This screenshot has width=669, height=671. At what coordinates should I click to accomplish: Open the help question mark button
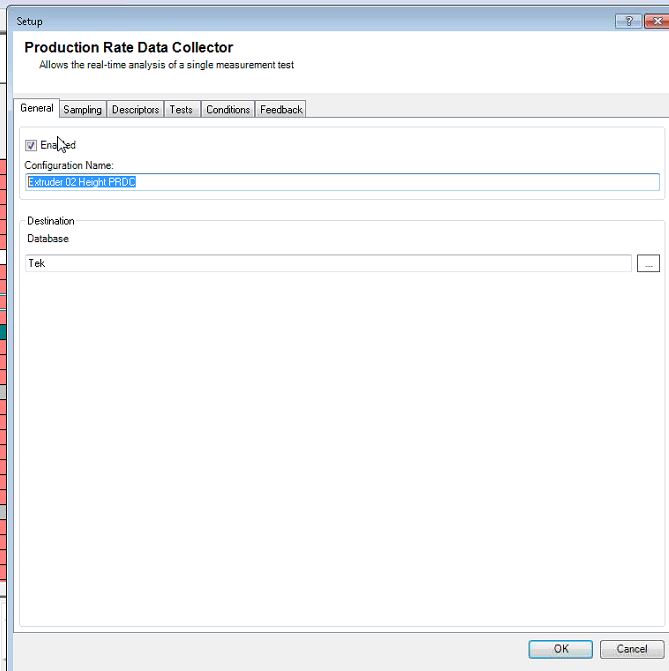coord(627,20)
